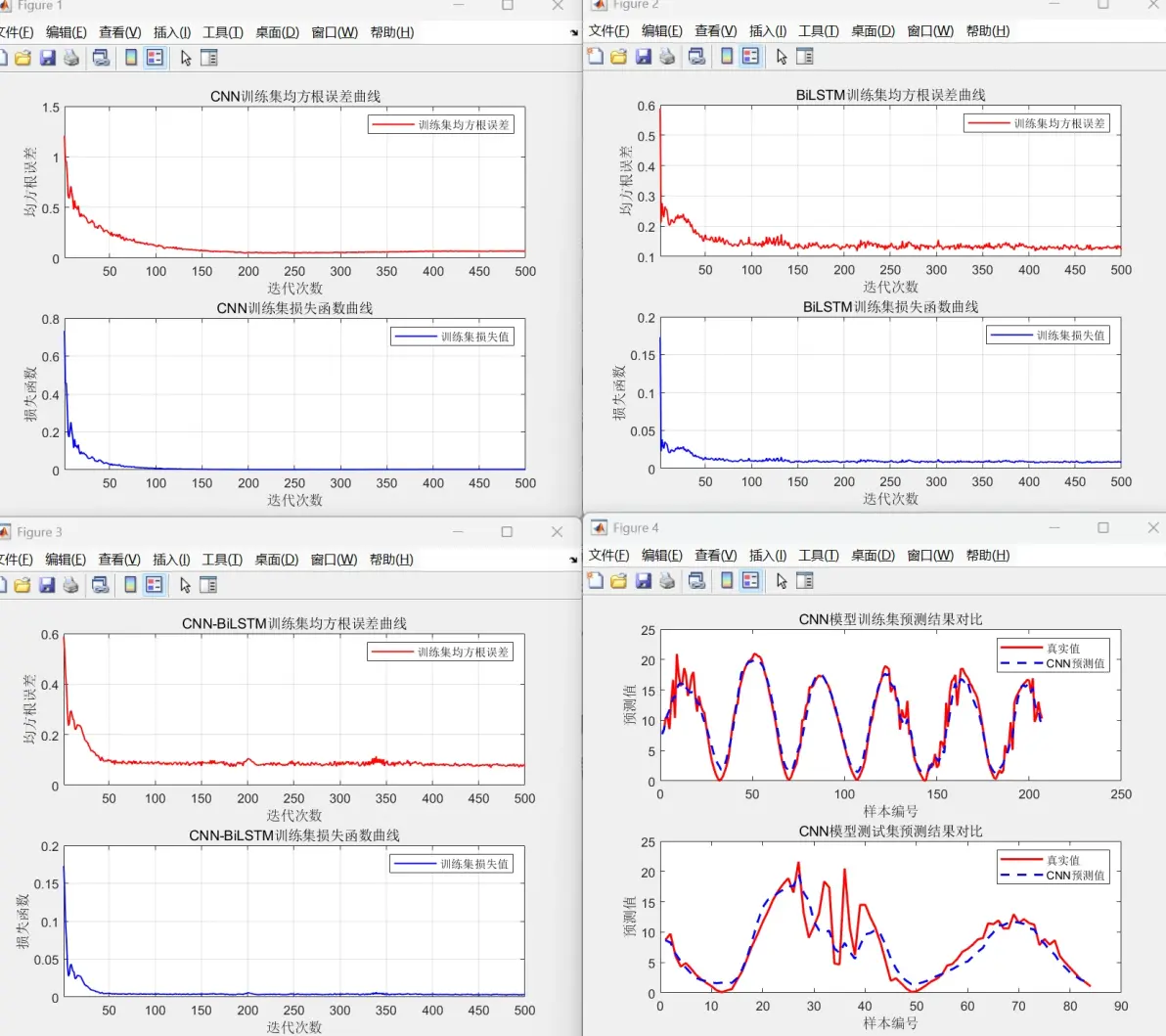Toggle insert legend in Figure 4 toolbar
Screen dimensions: 1166x1036
(x=750, y=581)
